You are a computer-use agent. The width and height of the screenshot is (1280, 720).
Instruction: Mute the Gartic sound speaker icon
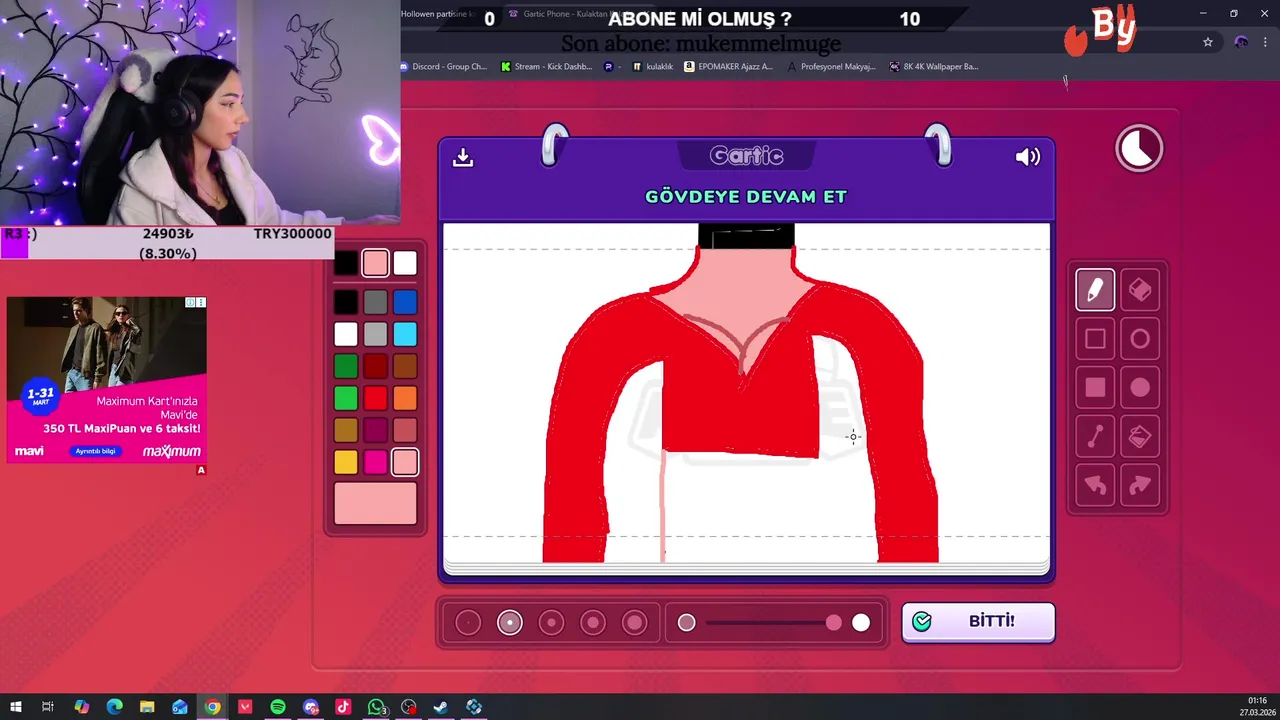tap(1028, 157)
